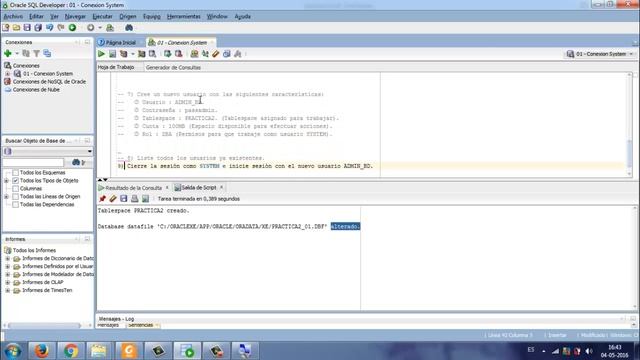Pin the script output with red pin icon
Viewport: 640px width, 360px height.
tap(102, 199)
